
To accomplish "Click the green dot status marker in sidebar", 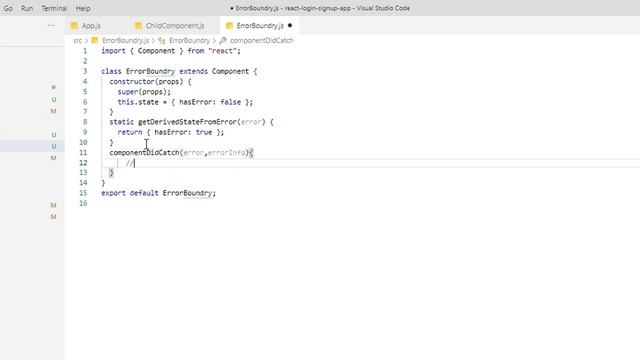I will [53, 87].
